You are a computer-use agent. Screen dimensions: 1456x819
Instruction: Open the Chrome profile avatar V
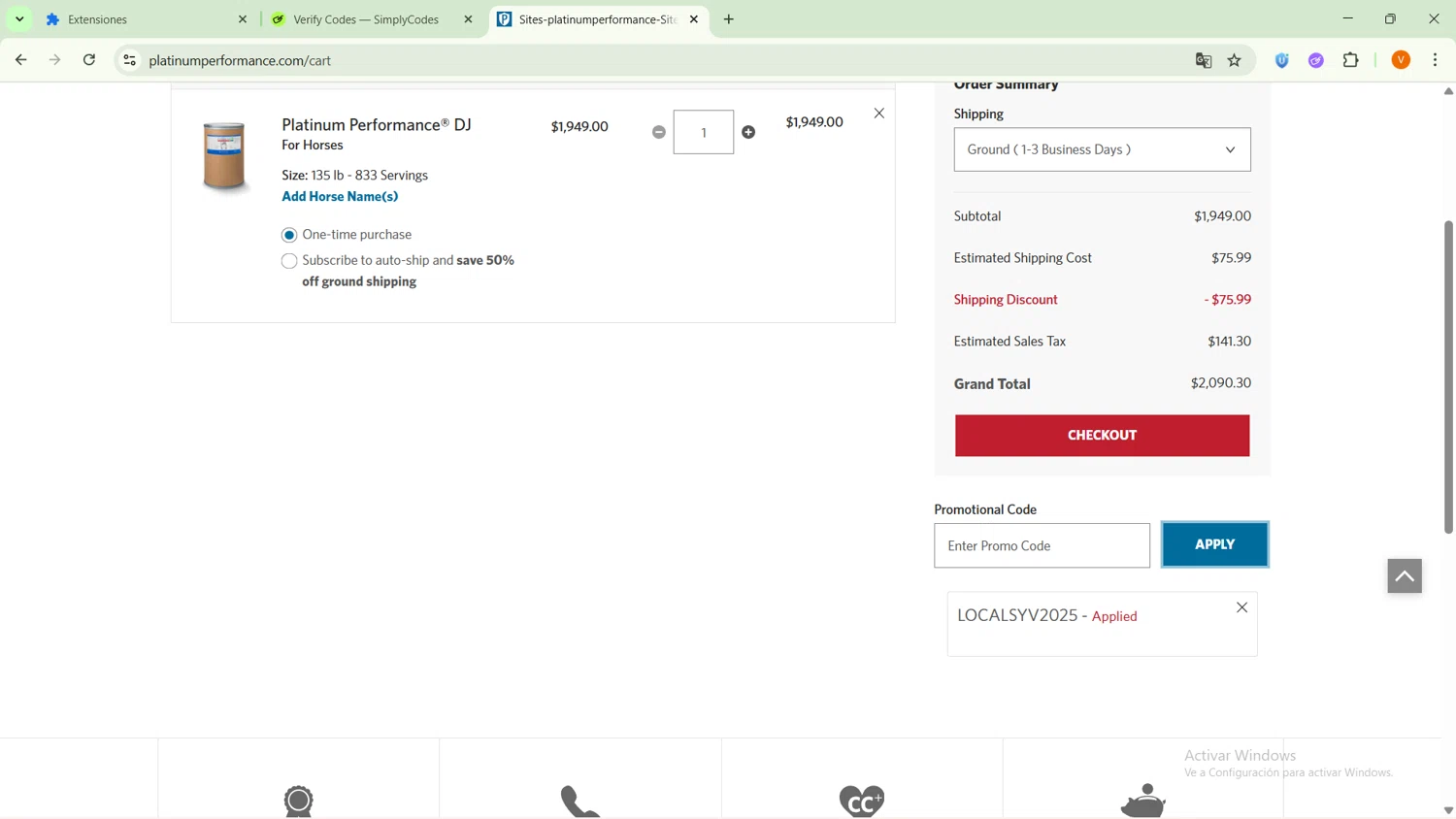[1401, 60]
